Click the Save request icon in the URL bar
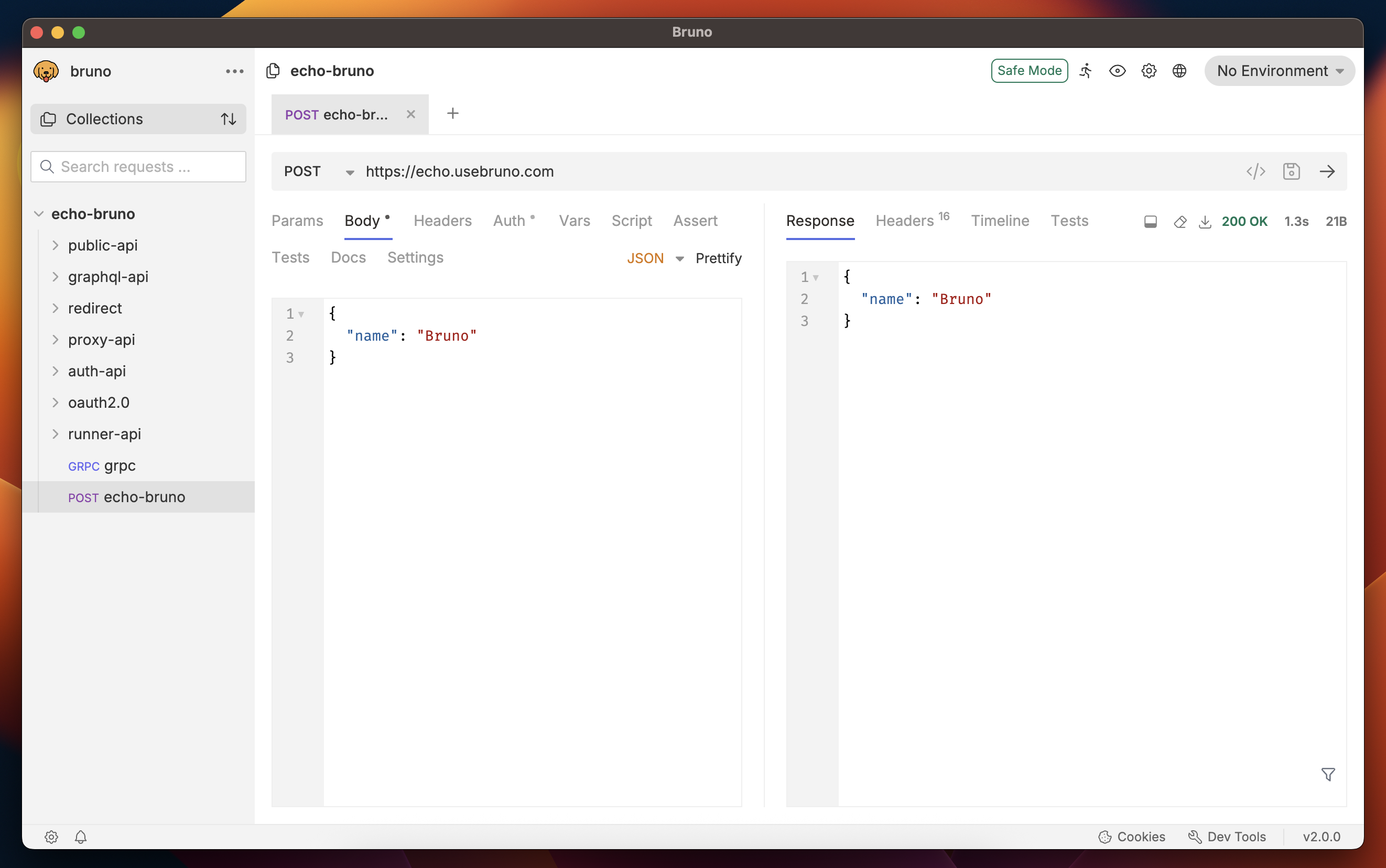Viewport: 1386px width, 868px height. point(1291,171)
